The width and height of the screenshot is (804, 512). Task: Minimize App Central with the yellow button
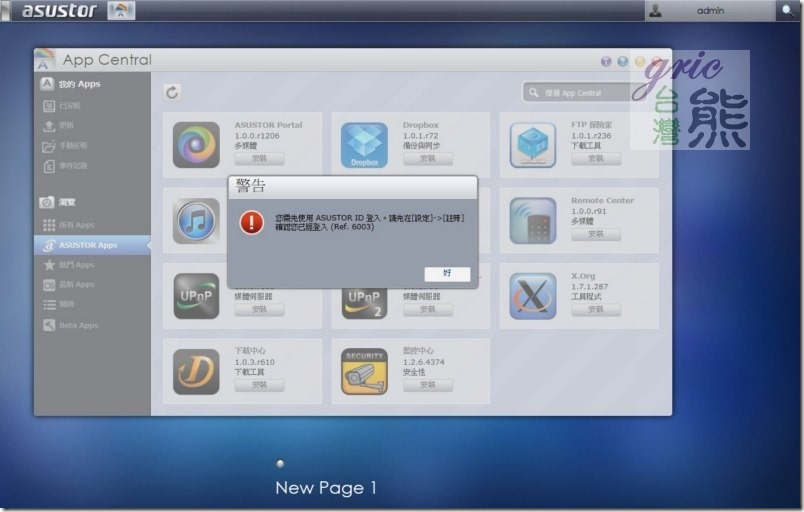coord(639,62)
